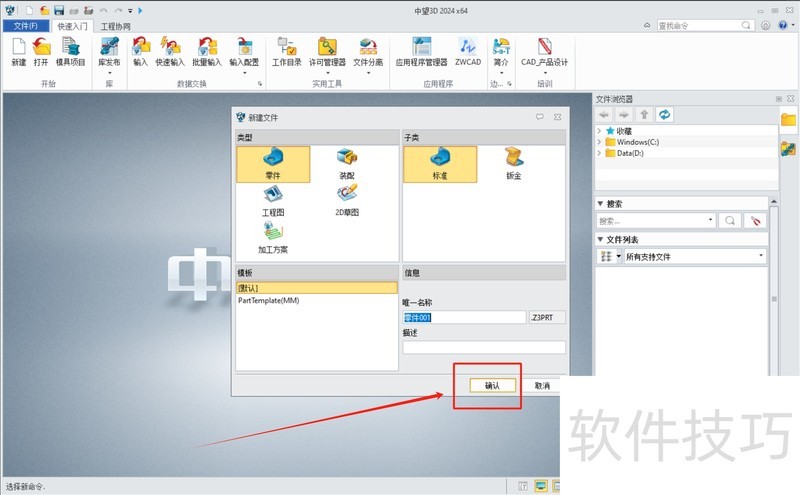
Task: Open 输入配置 dropdown arrow below the icon
Action: click(244, 73)
